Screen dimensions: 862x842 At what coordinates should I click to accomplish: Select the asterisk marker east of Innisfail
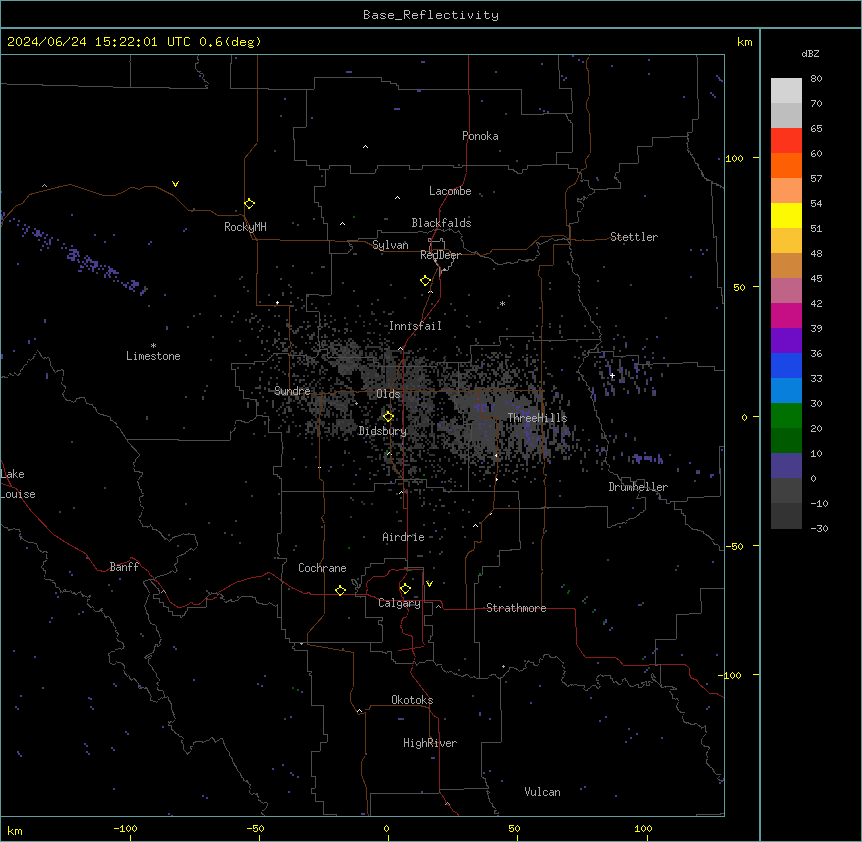502,304
